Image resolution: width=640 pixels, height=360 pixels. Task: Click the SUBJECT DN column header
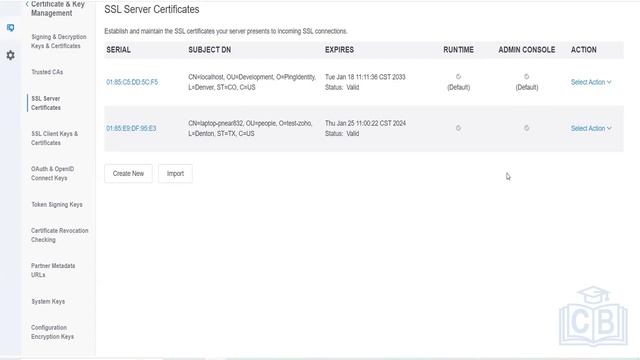(209, 50)
